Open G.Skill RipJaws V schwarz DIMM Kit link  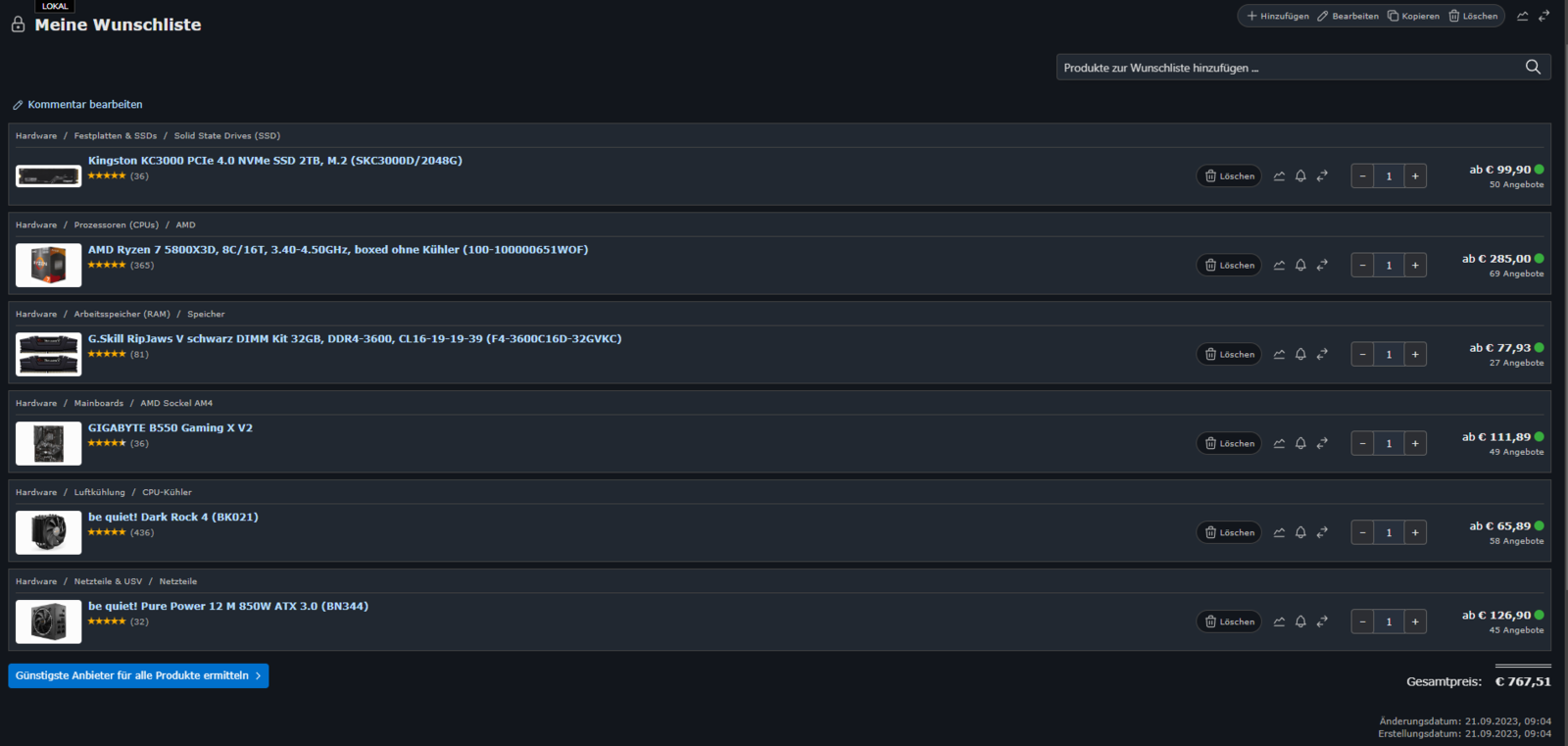pos(355,339)
